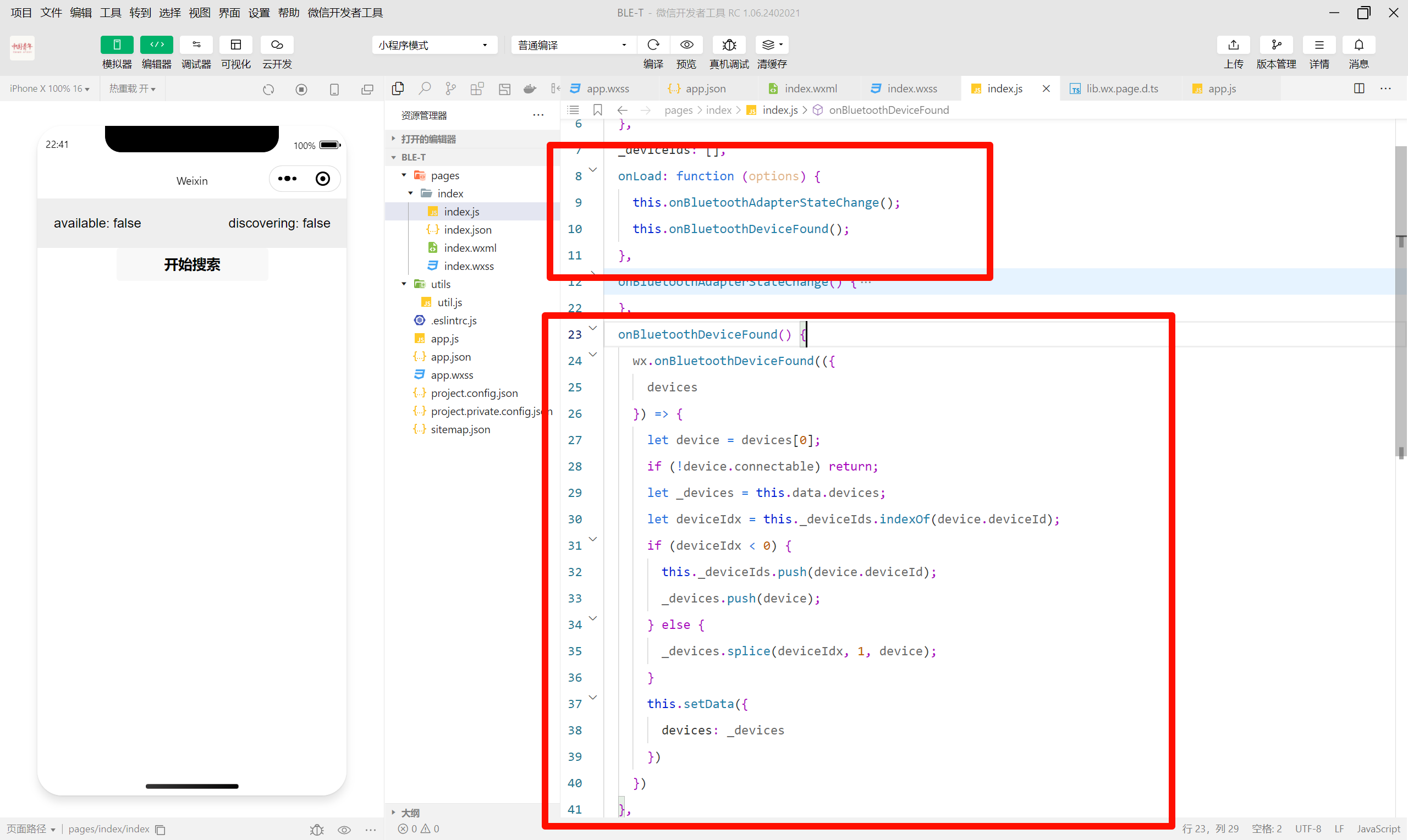Open Version Management branch icon
This screenshot has height=840, width=1408.
[x=1275, y=45]
